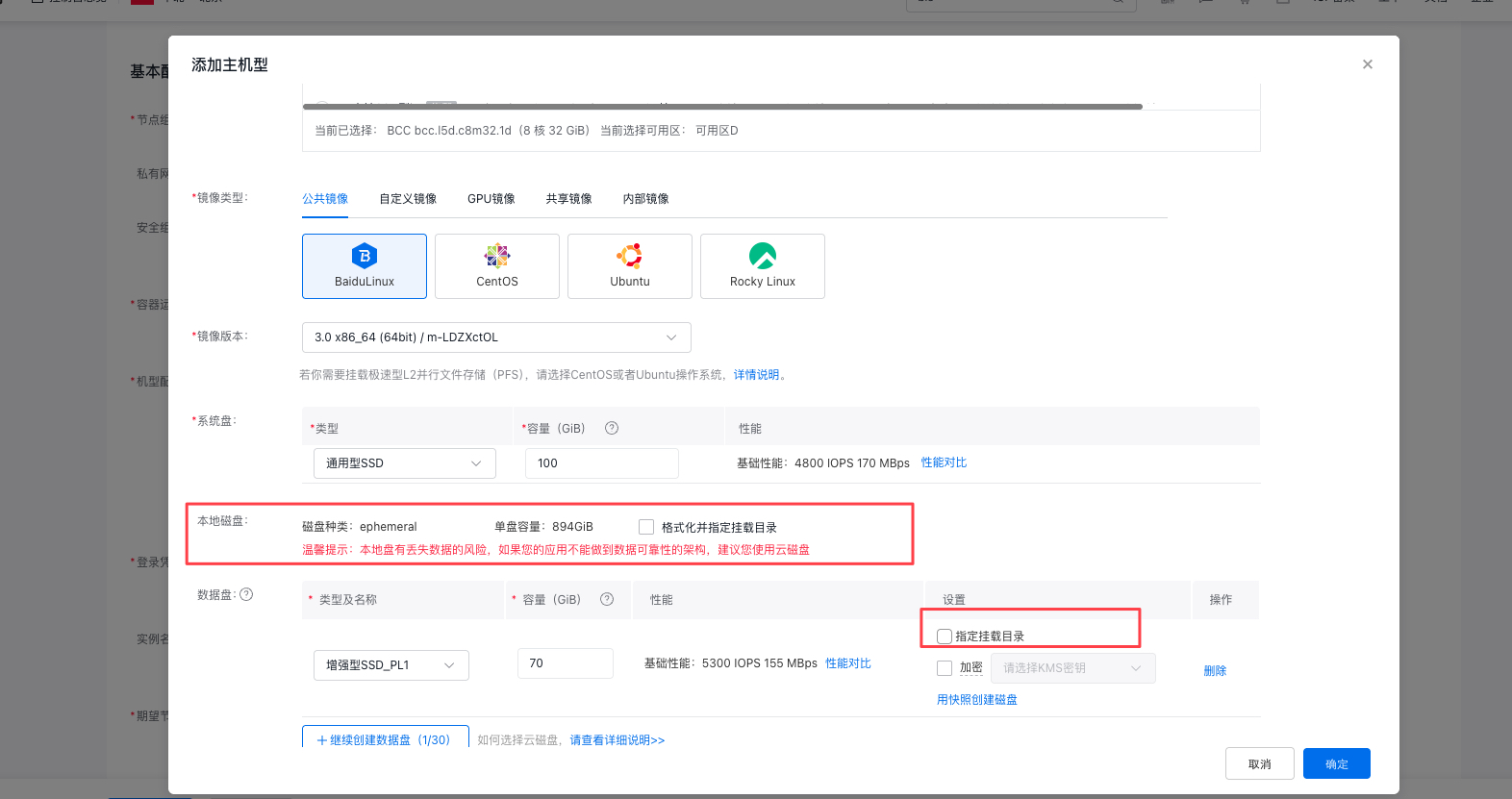Open the help icon next to data disk 容量
The image size is (1512, 799).
point(607,599)
